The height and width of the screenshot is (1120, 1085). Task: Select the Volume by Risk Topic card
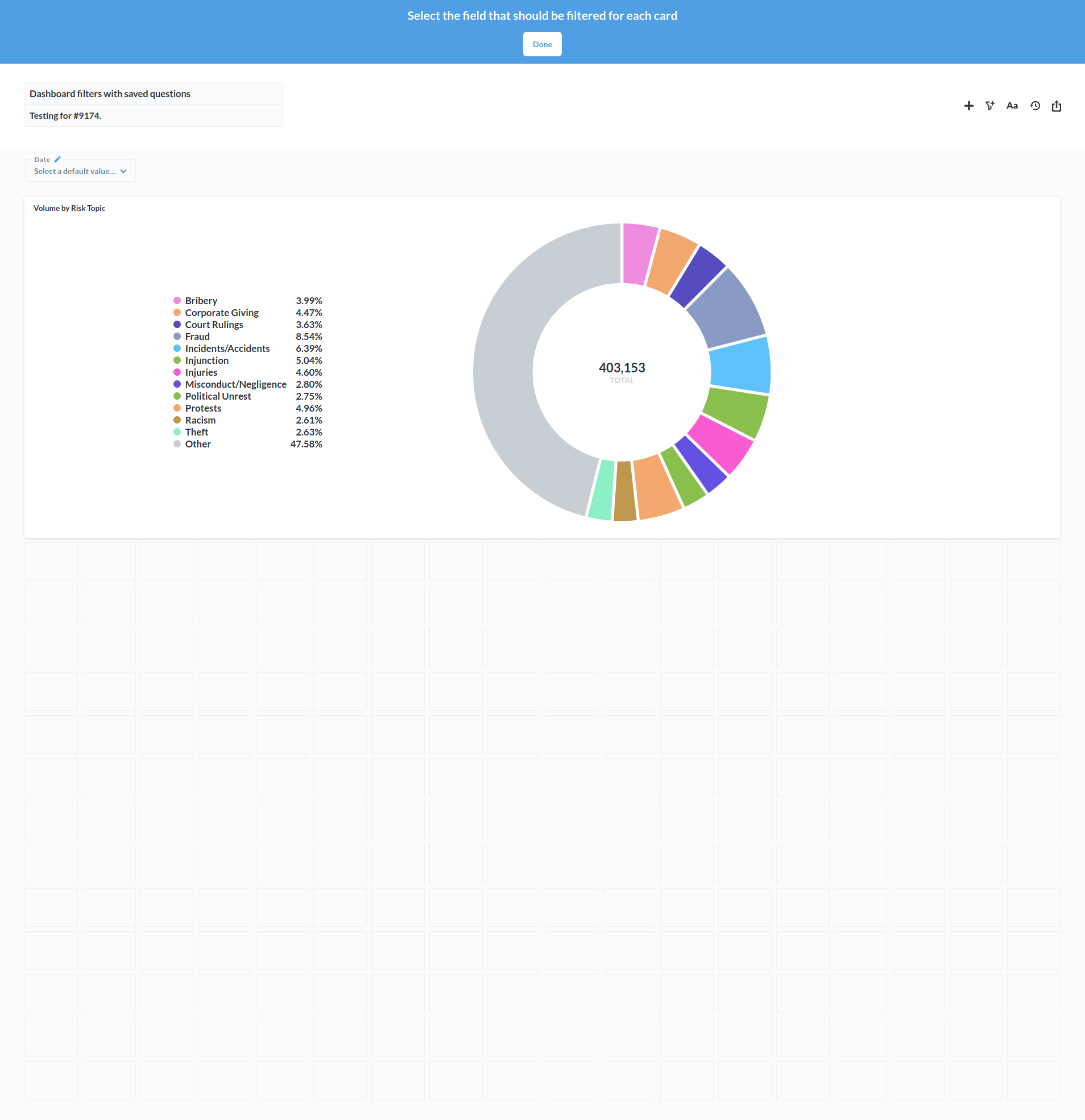click(x=69, y=208)
